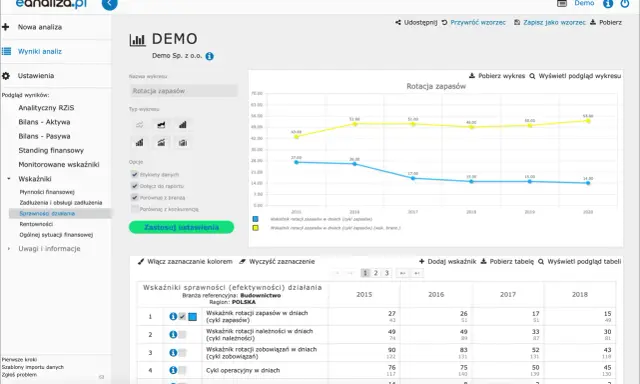The width and height of the screenshot is (640, 384).
Task: Click the last page arrow in pagination
Action: 417,273
